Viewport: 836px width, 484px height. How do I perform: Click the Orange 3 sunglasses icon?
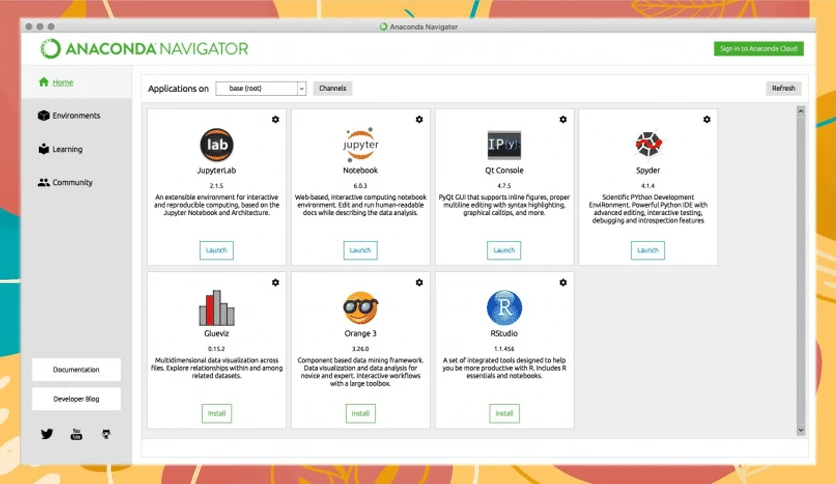[x=360, y=308]
